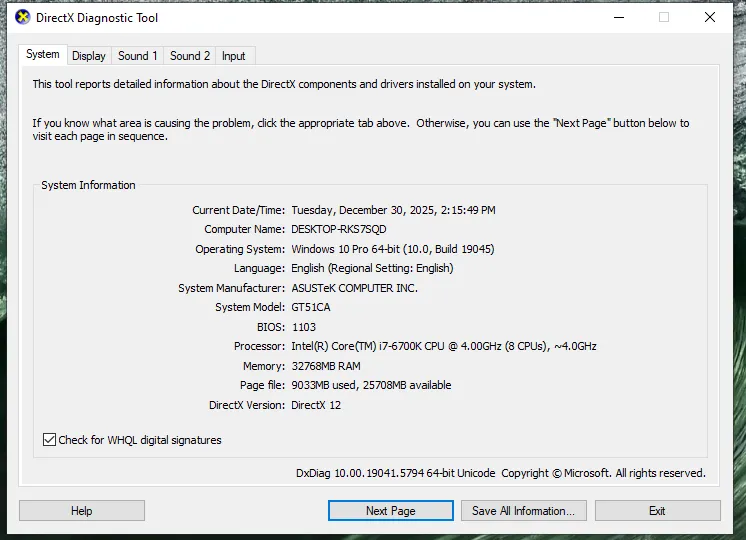Click the Processor value Intel Core i7-6700K
746x540 pixels.
click(x=443, y=347)
